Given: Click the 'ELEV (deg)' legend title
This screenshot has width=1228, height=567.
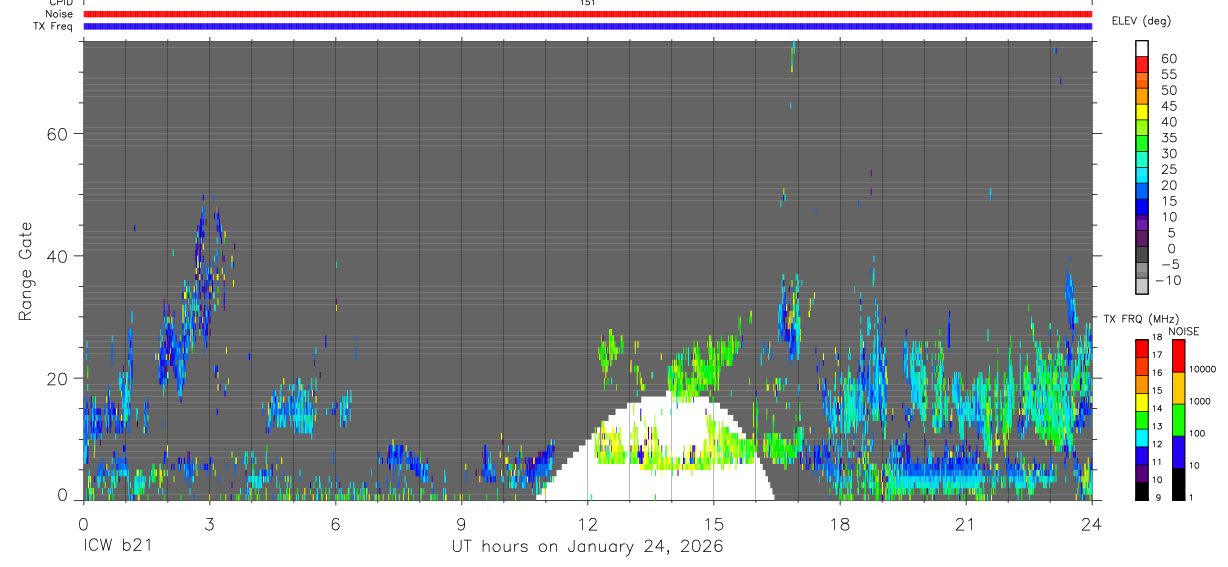Looking at the screenshot, I should click(x=1141, y=21).
